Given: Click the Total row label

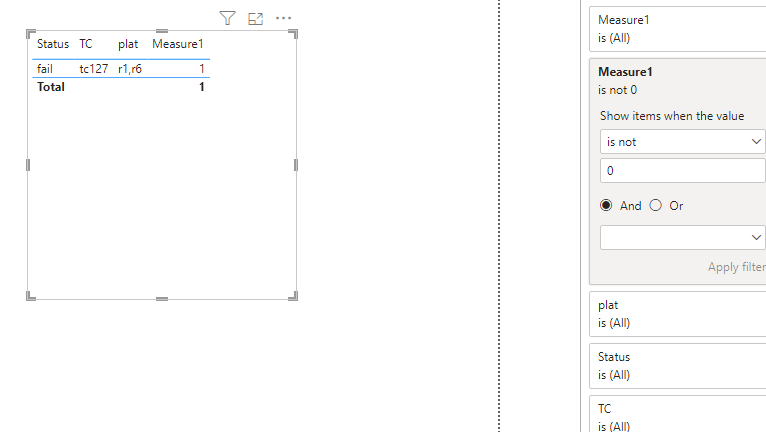Looking at the screenshot, I should (51, 87).
